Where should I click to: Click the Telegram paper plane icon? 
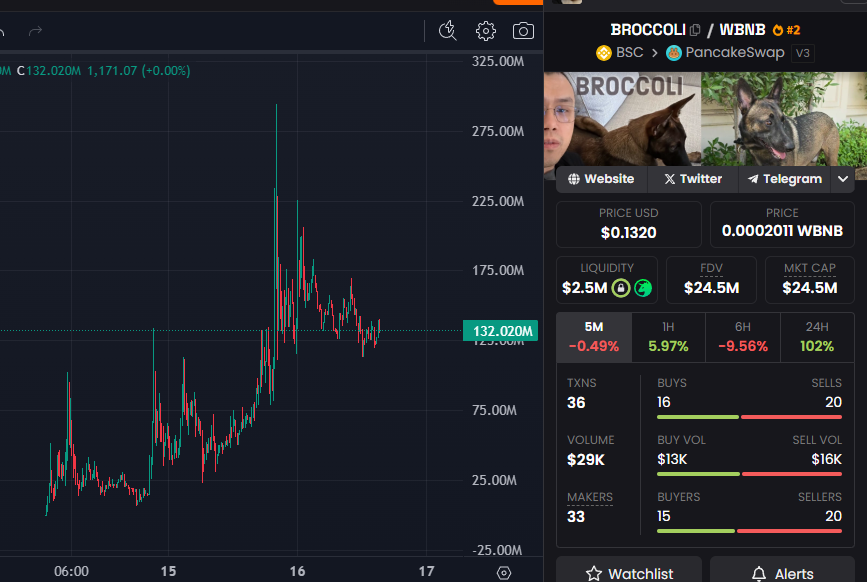click(x=753, y=179)
